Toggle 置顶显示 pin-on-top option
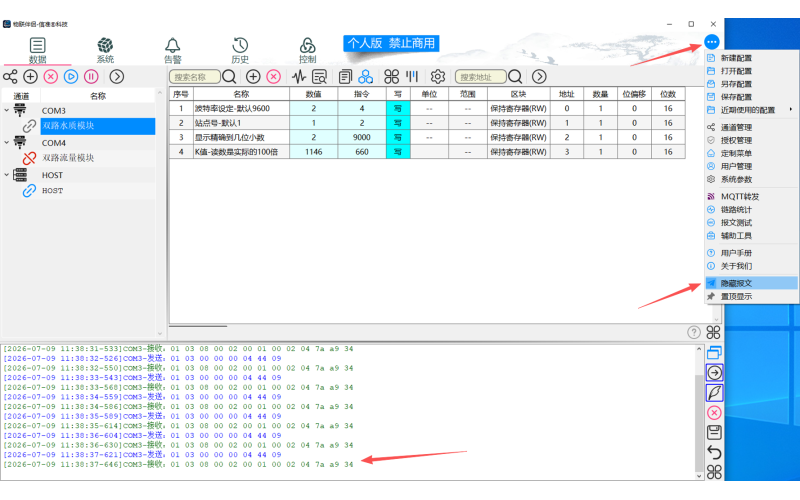Viewport: 800px width, 500px height. tap(751, 296)
